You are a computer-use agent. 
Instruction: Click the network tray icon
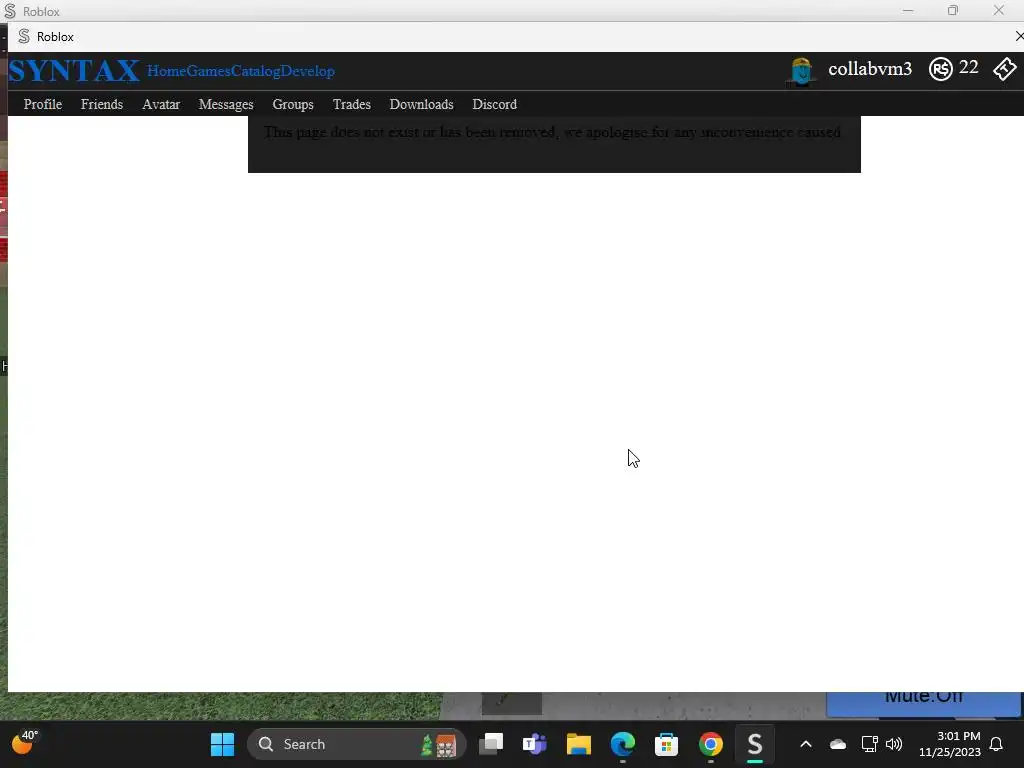click(869, 744)
